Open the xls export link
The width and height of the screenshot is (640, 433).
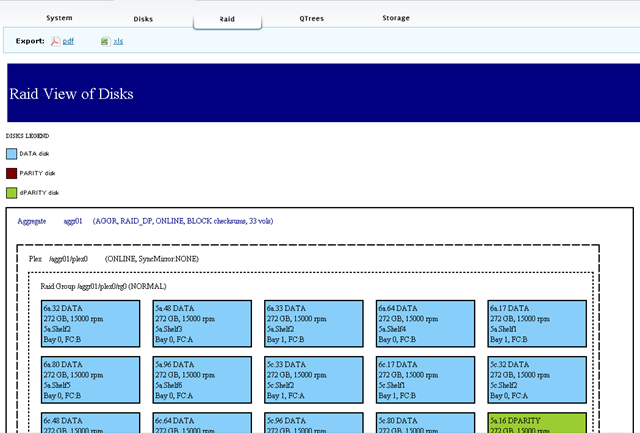118,41
